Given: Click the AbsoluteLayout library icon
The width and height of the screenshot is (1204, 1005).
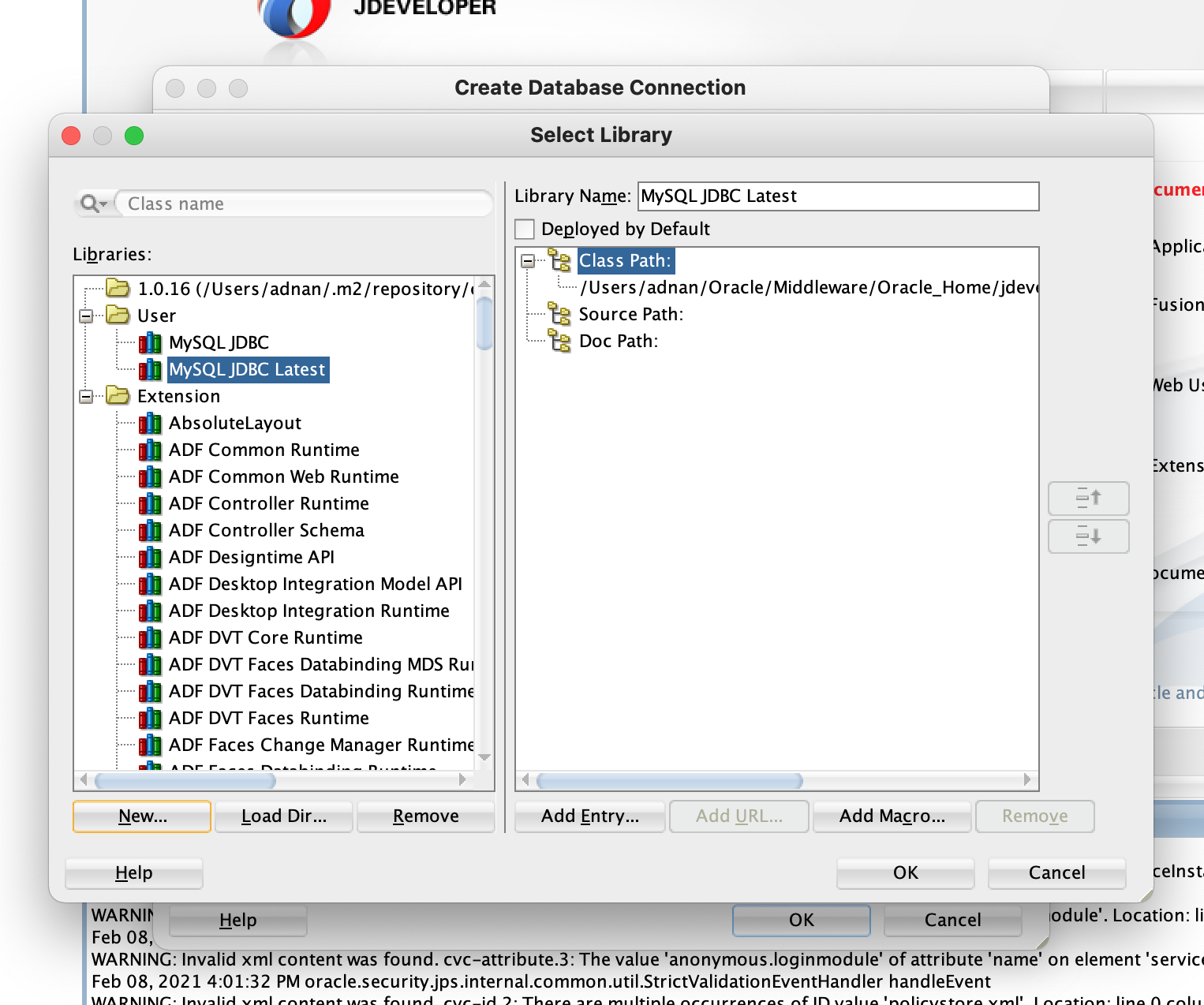Looking at the screenshot, I should [150, 423].
